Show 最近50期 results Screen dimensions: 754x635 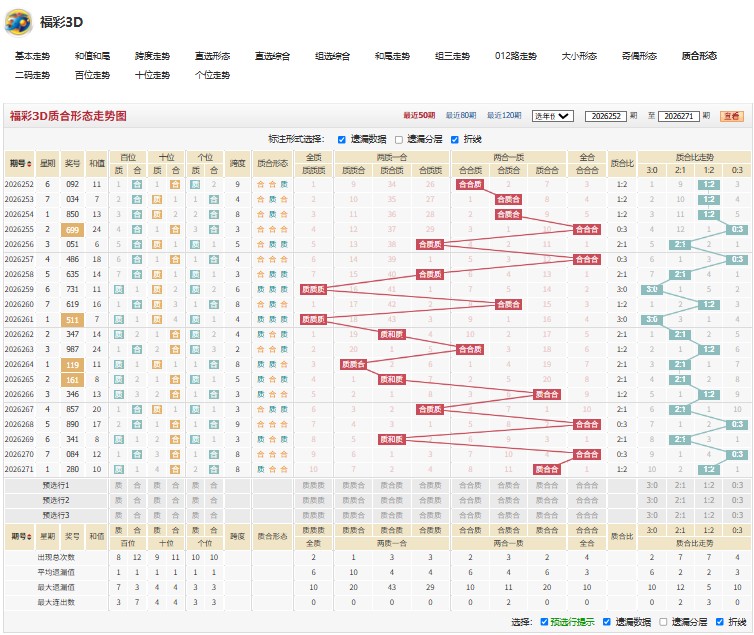419,115
